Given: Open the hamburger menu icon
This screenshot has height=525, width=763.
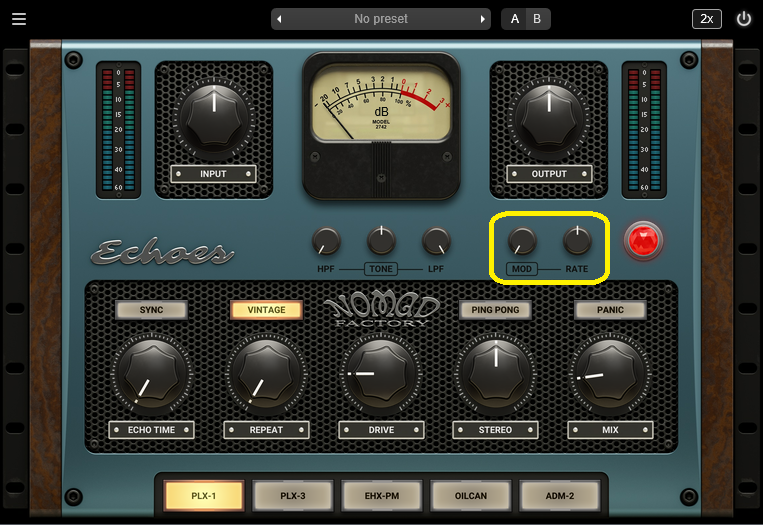Looking at the screenshot, I should [19, 19].
